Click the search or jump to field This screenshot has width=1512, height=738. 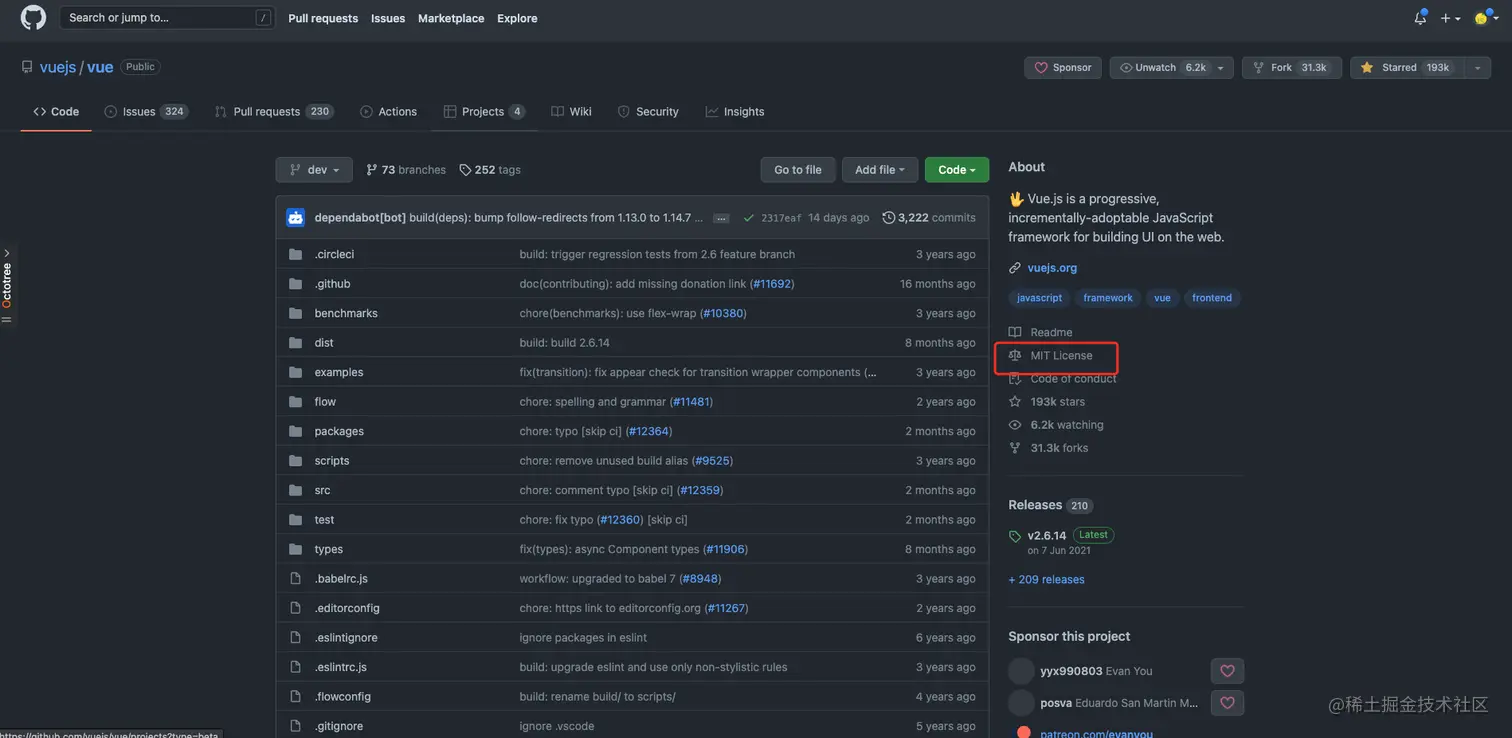167,17
